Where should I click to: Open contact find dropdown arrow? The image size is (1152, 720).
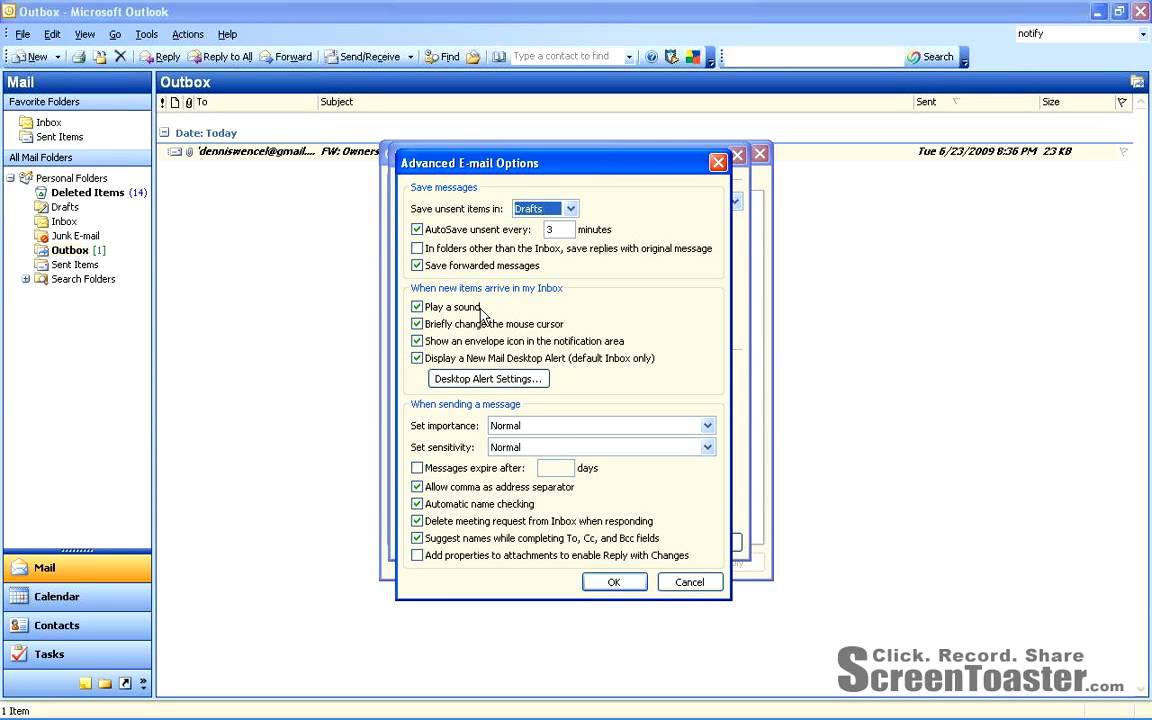(x=629, y=57)
